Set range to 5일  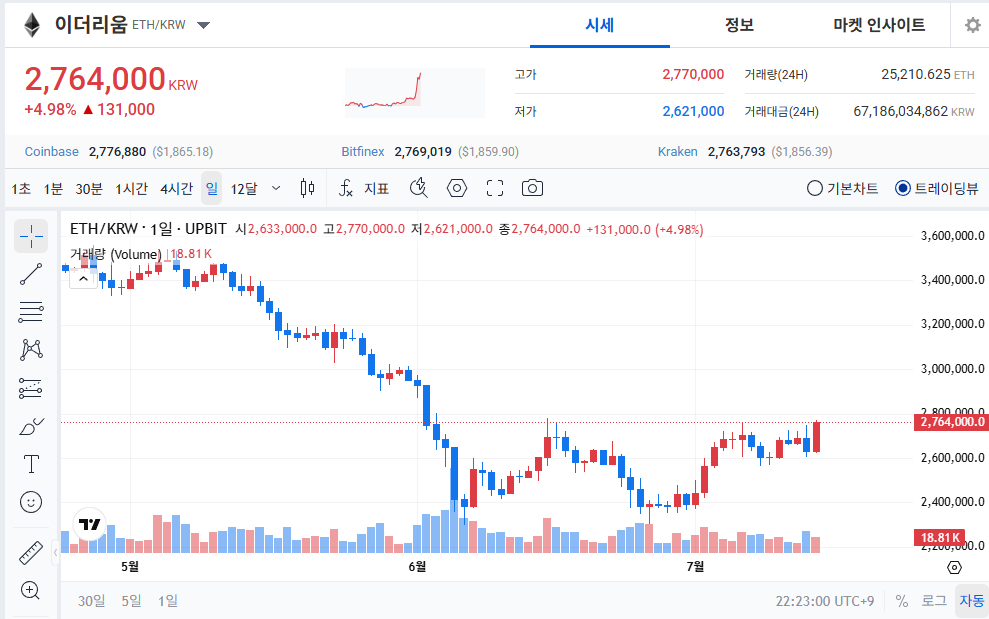[131, 601]
